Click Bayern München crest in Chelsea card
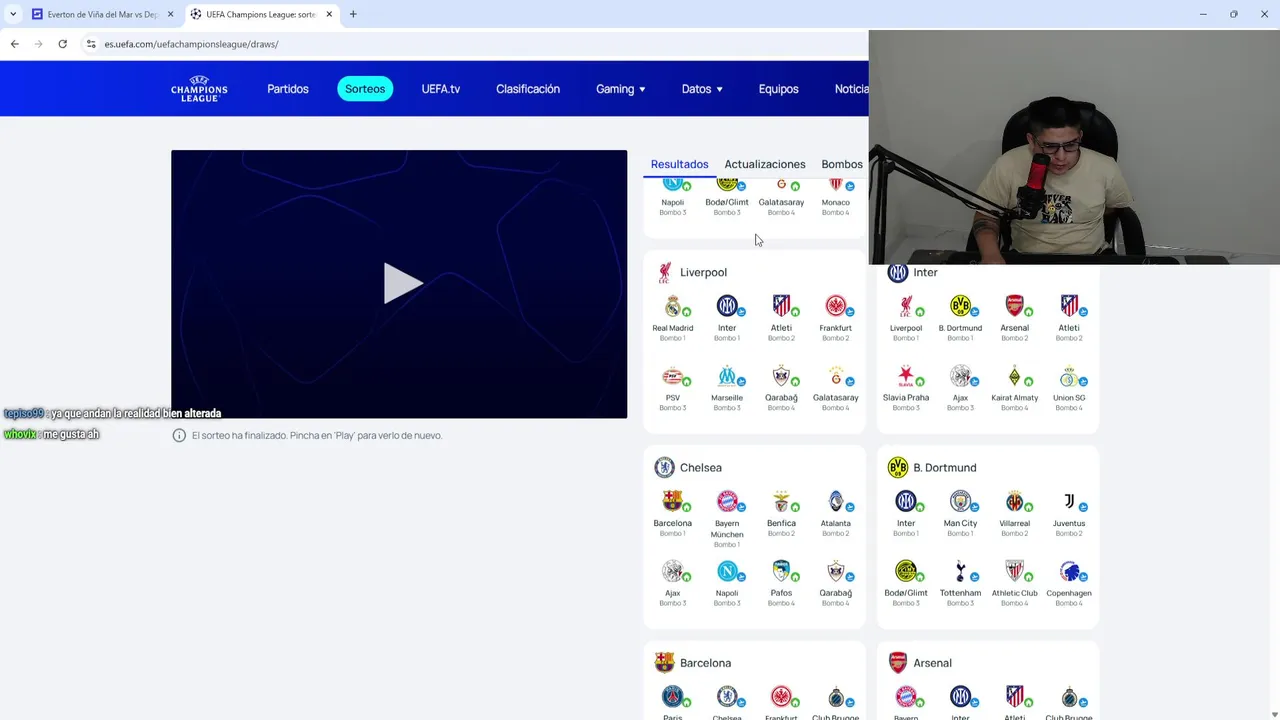Screen dimensions: 1280x720 coord(727,501)
